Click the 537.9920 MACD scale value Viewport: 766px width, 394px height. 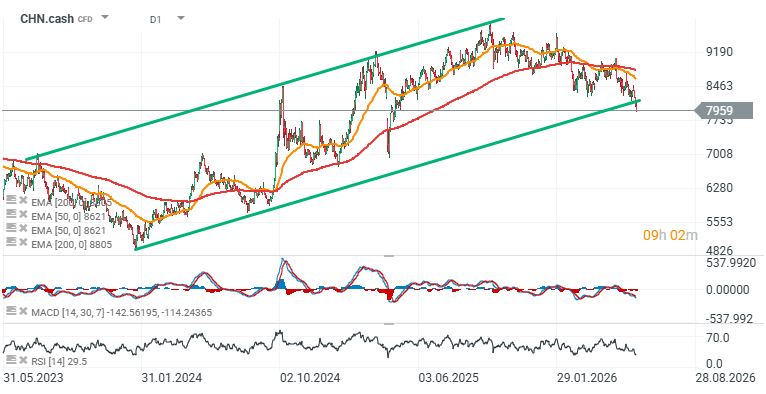[731, 263]
